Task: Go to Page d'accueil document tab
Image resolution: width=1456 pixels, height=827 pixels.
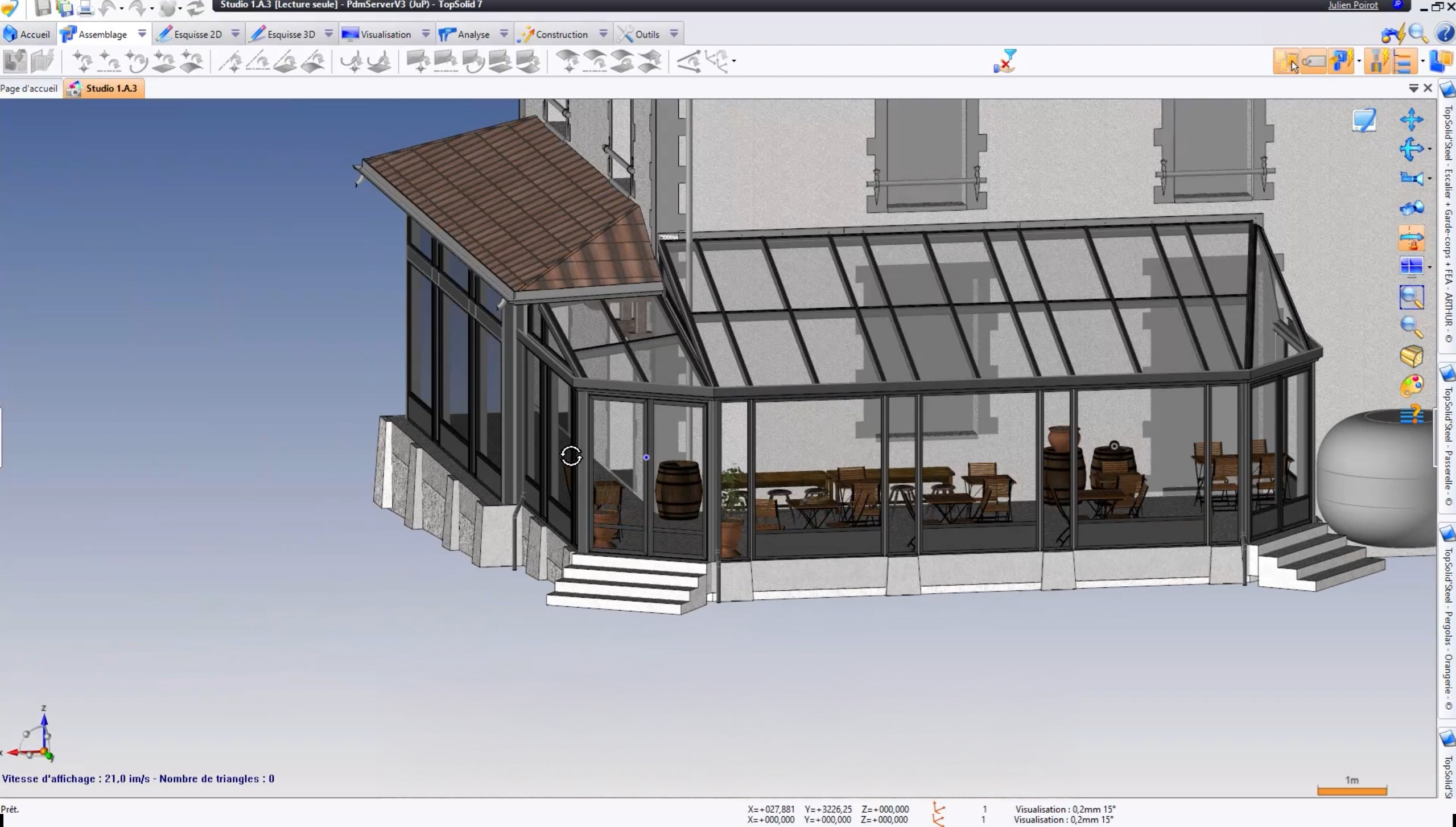Action: coord(29,88)
